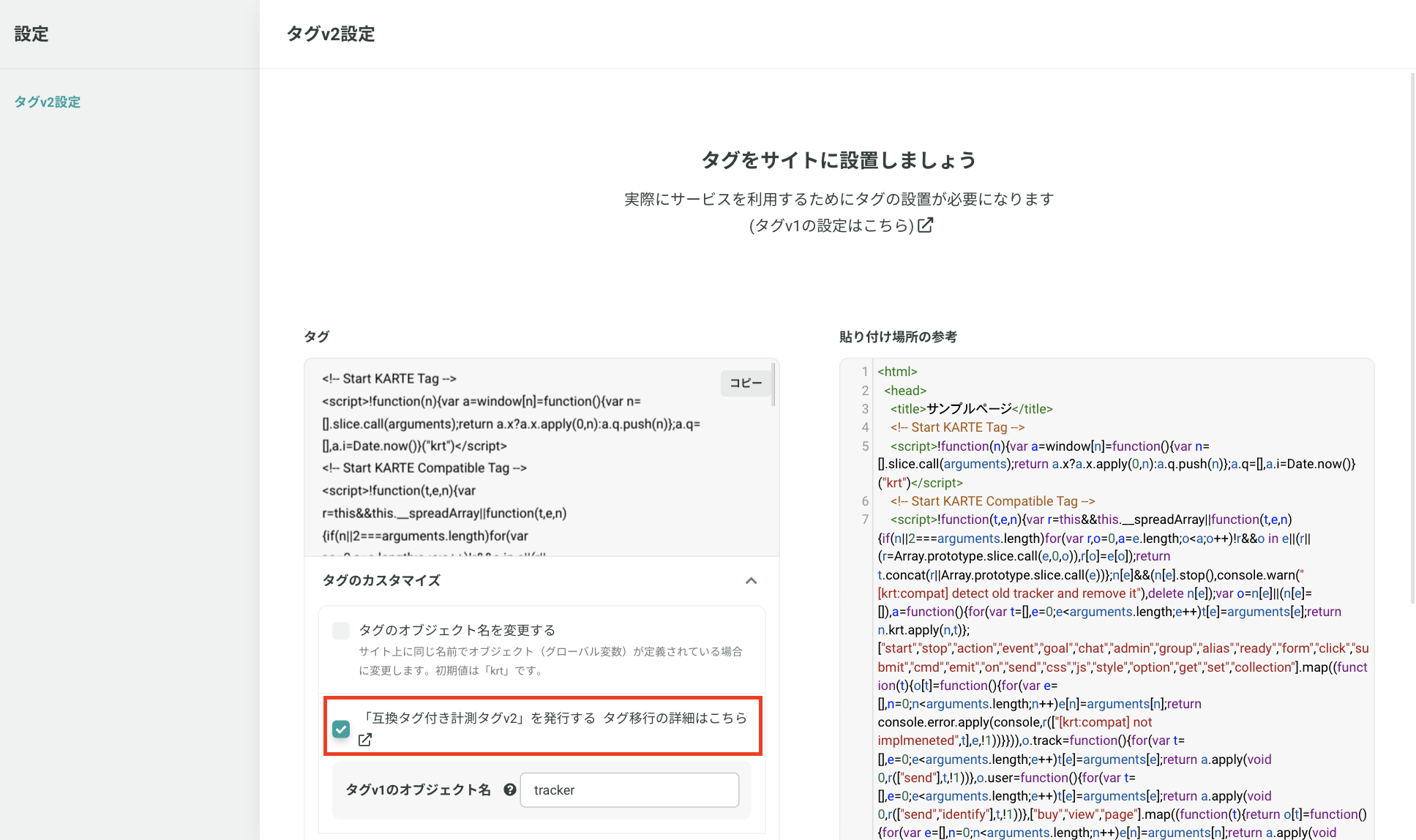Open the タグ移行の詳細はこちら link
Screen dimensions: 1416x840
point(675,718)
